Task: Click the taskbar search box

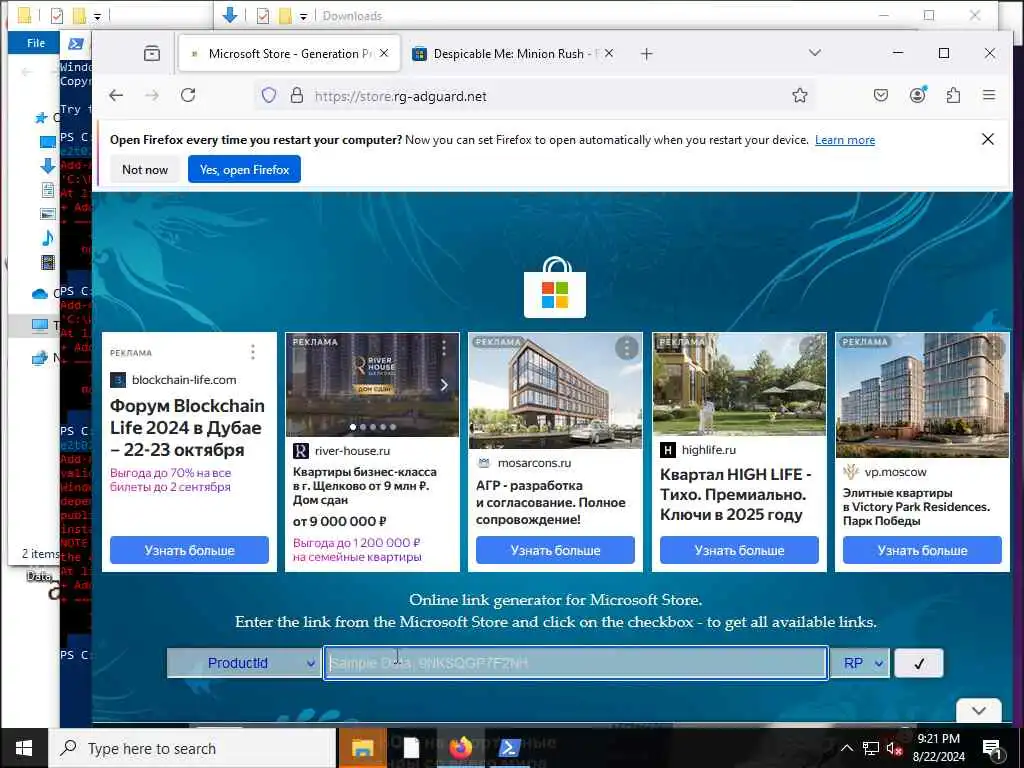Action: (193, 748)
